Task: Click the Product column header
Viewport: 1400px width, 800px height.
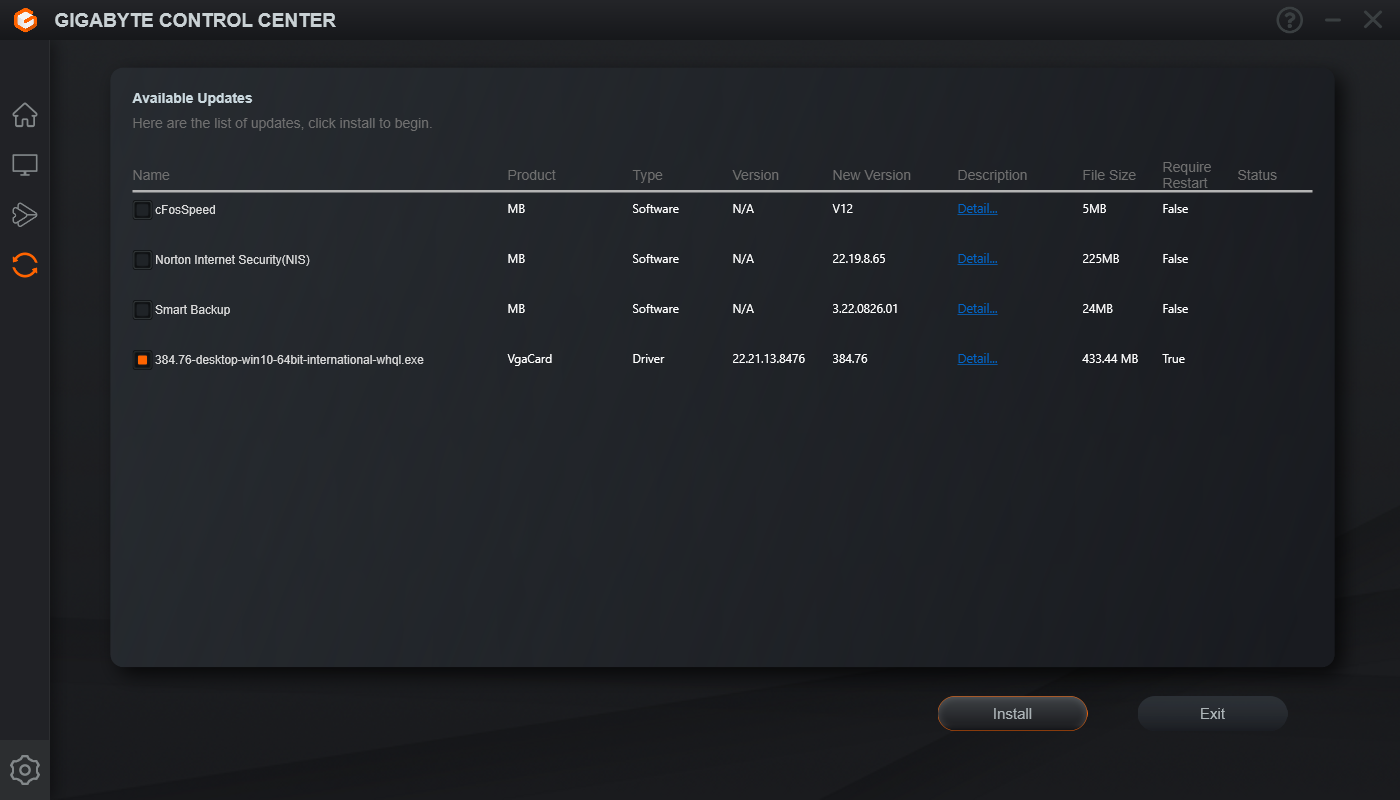Action: [x=531, y=175]
